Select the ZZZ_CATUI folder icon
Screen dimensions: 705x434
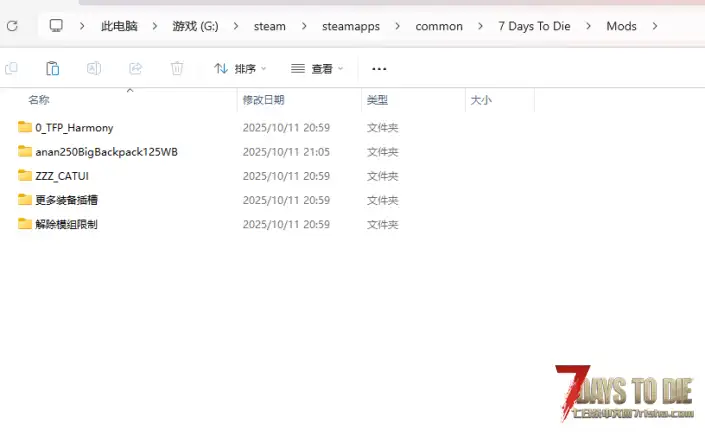[25, 175]
